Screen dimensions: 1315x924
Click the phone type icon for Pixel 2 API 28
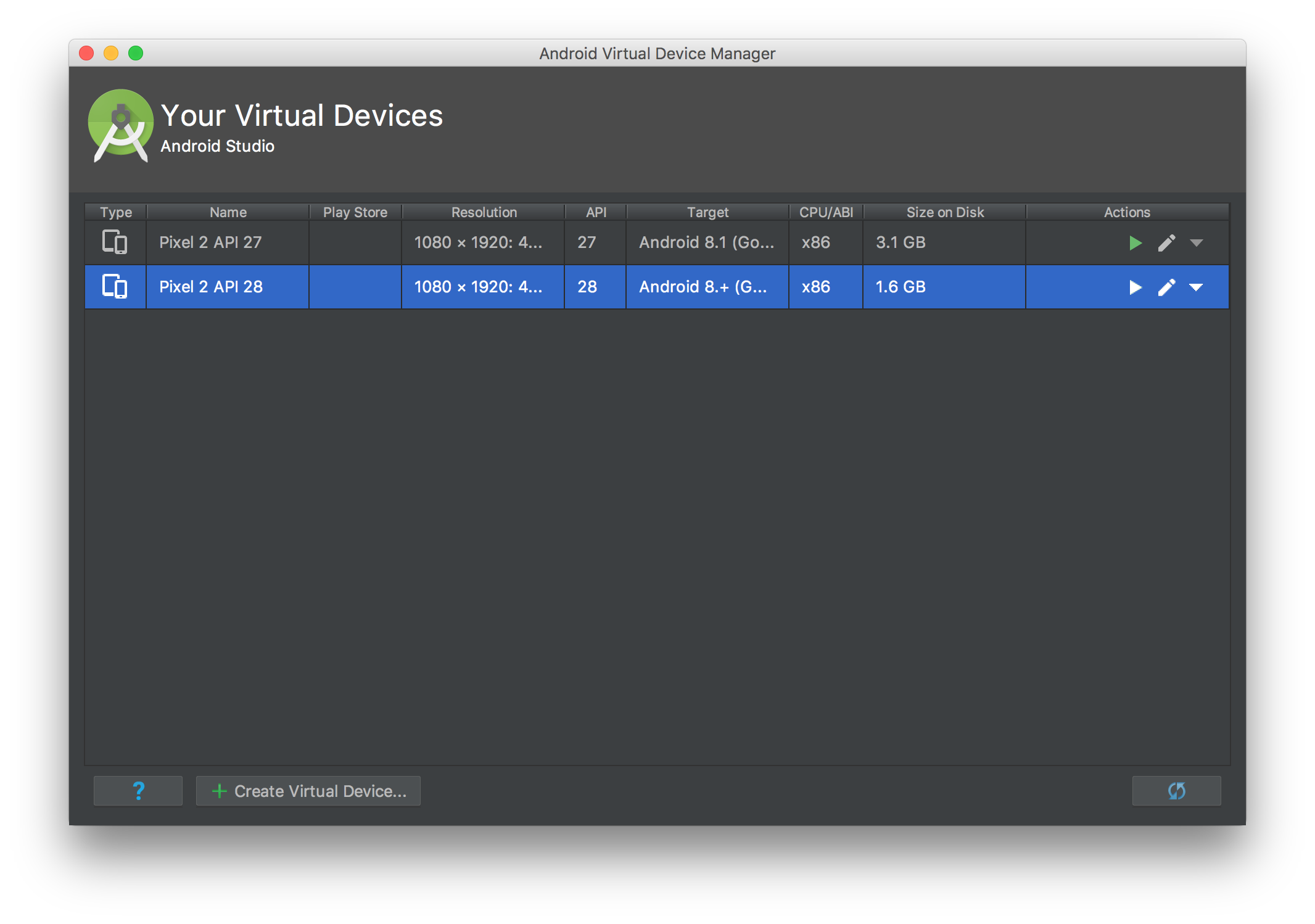115,287
